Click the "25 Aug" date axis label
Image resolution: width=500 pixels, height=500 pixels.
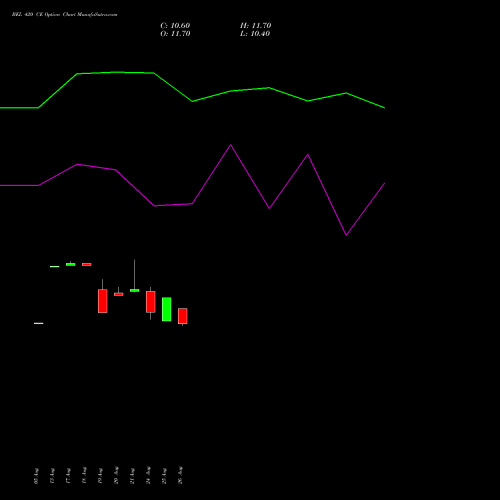(x=164, y=475)
